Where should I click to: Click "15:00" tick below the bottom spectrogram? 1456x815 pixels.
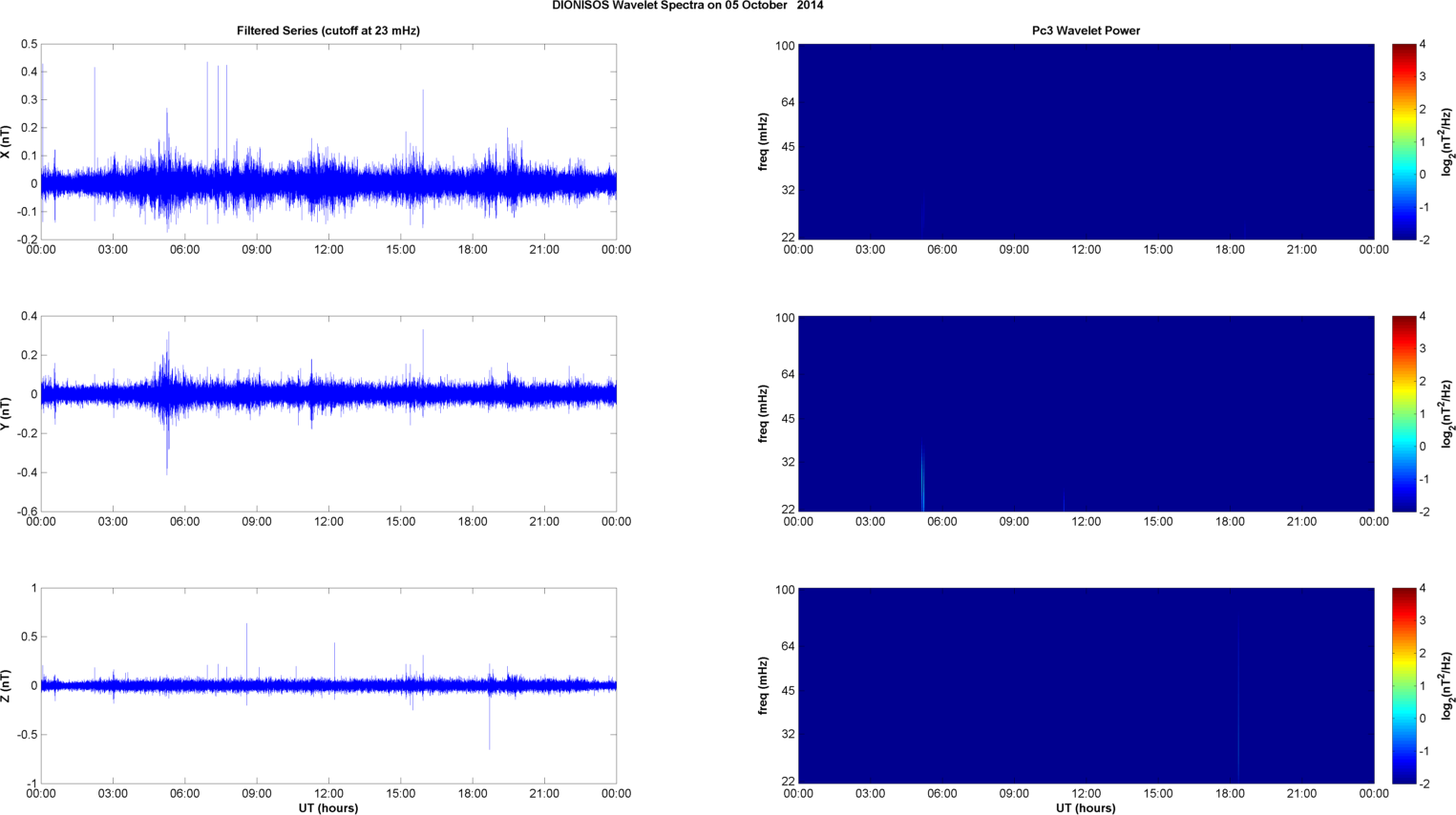click(1158, 794)
